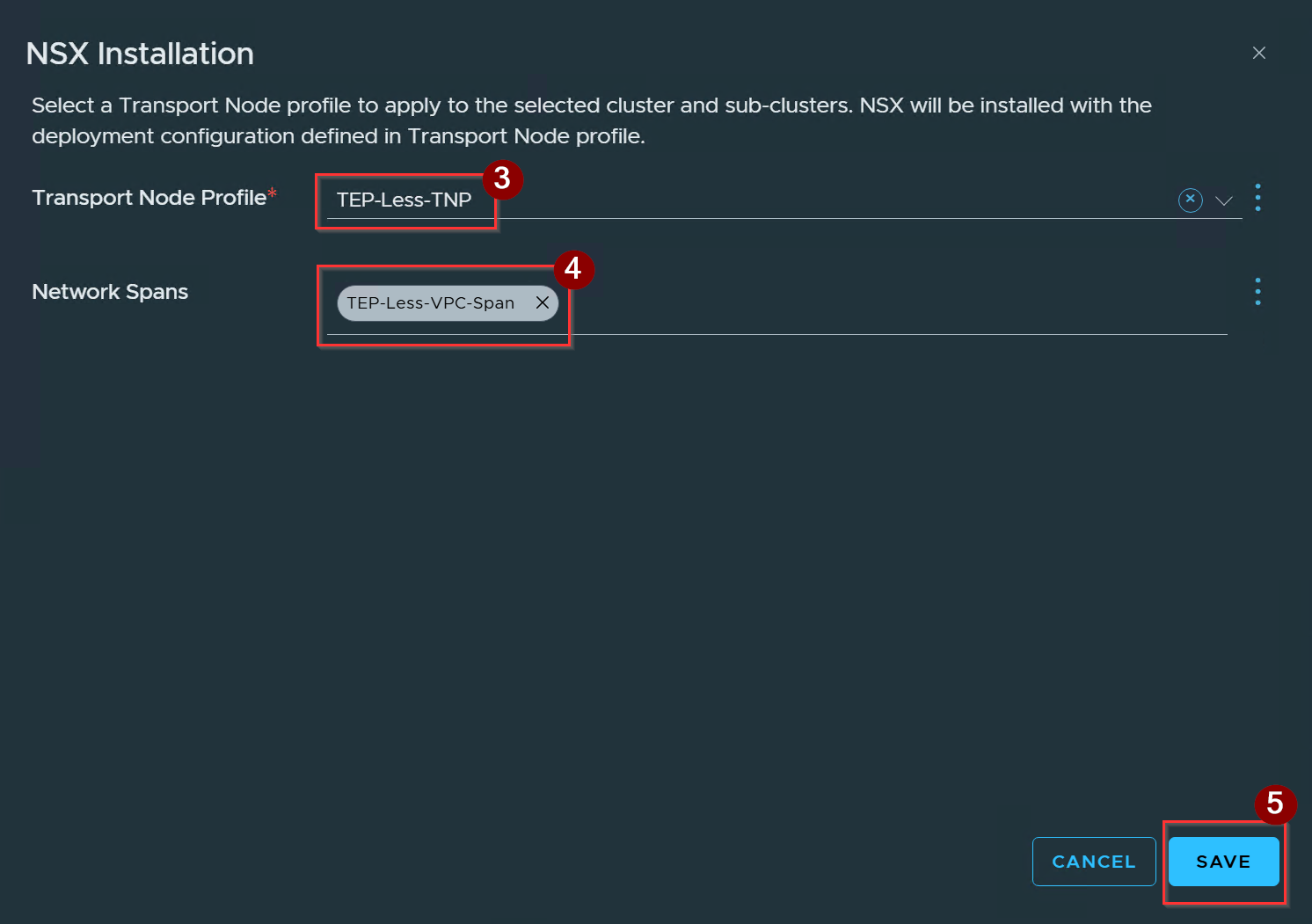
Task: Click the NSX Installation dialog title
Action: [140, 54]
